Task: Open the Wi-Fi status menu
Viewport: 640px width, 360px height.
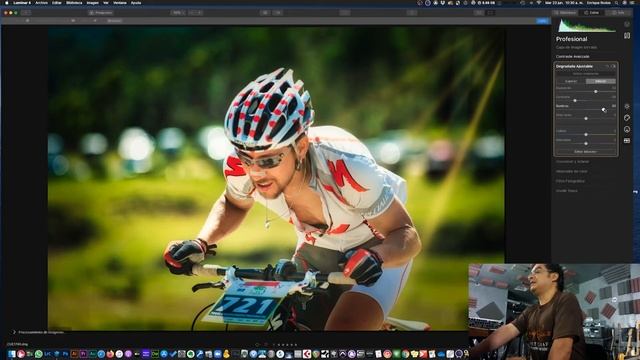Action: pos(538,2)
